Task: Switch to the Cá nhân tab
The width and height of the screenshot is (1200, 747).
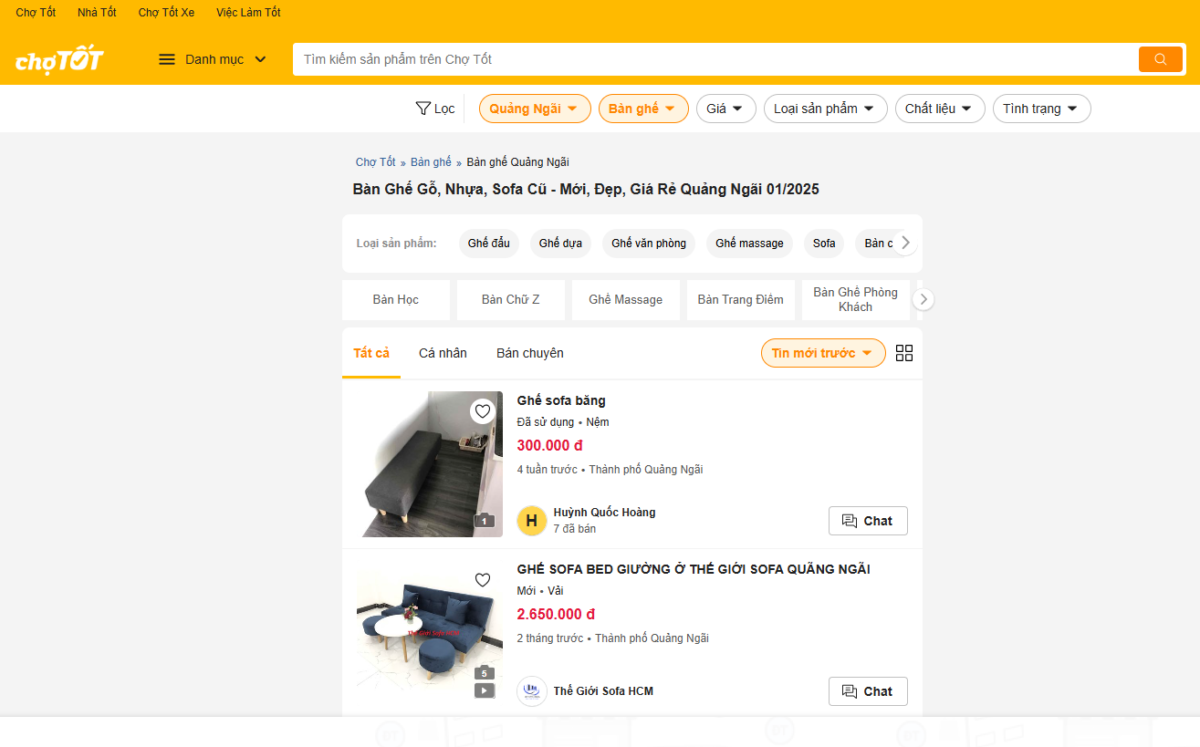Action: pyautogui.click(x=443, y=353)
